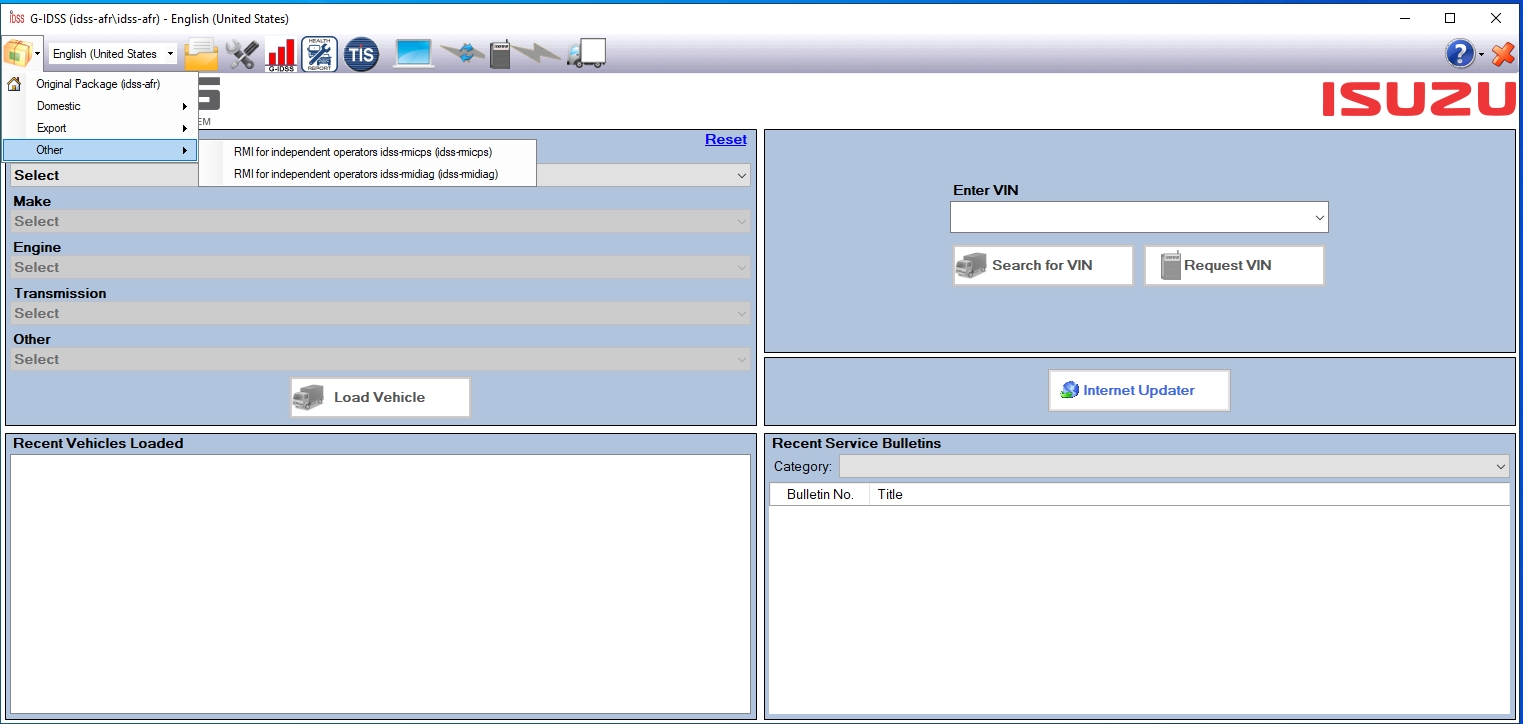Viewport: 1523px width, 724px height.
Task: Click the Search for VIN button
Action: [x=1043, y=265]
